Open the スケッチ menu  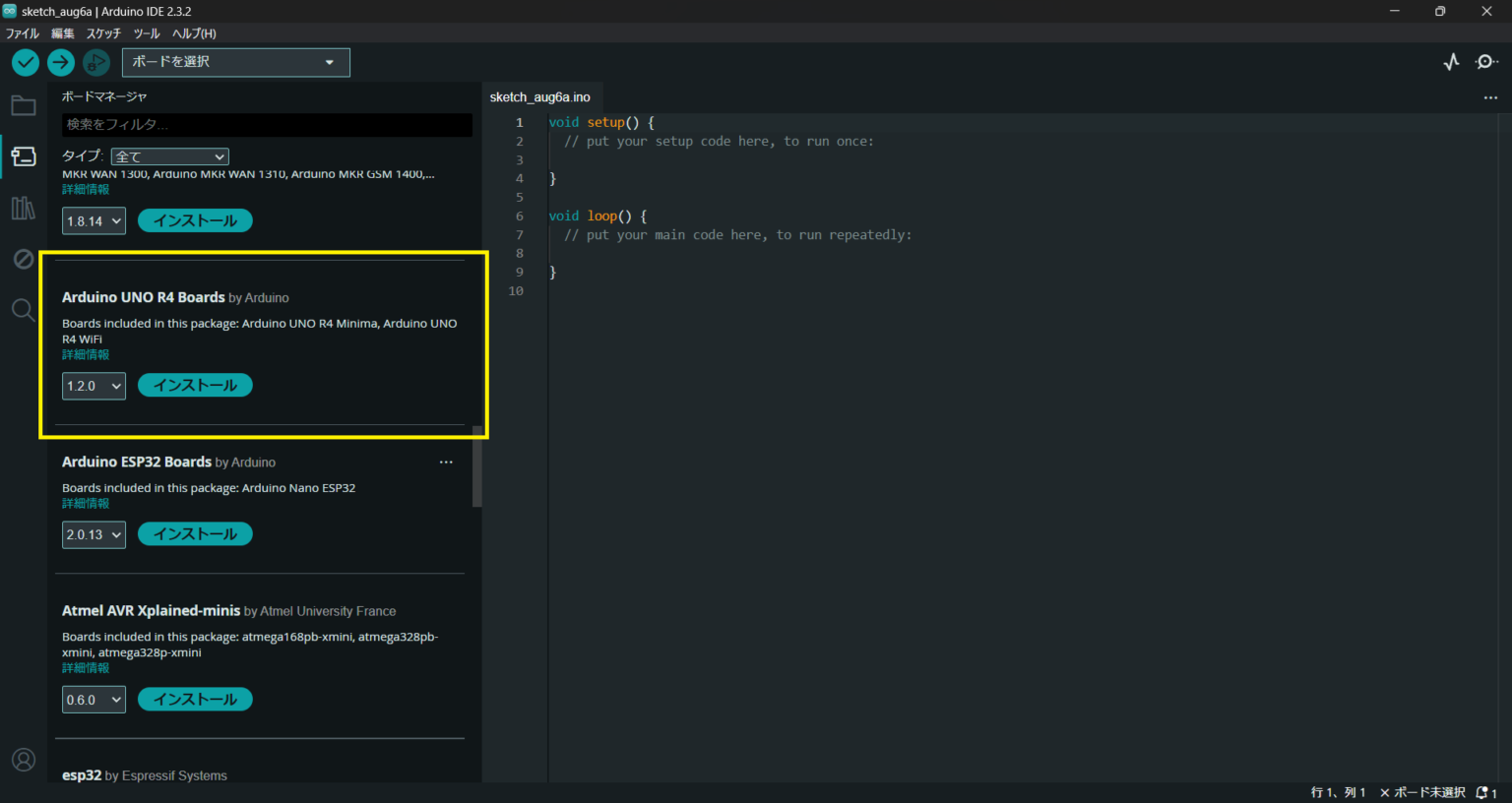[x=103, y=33]
